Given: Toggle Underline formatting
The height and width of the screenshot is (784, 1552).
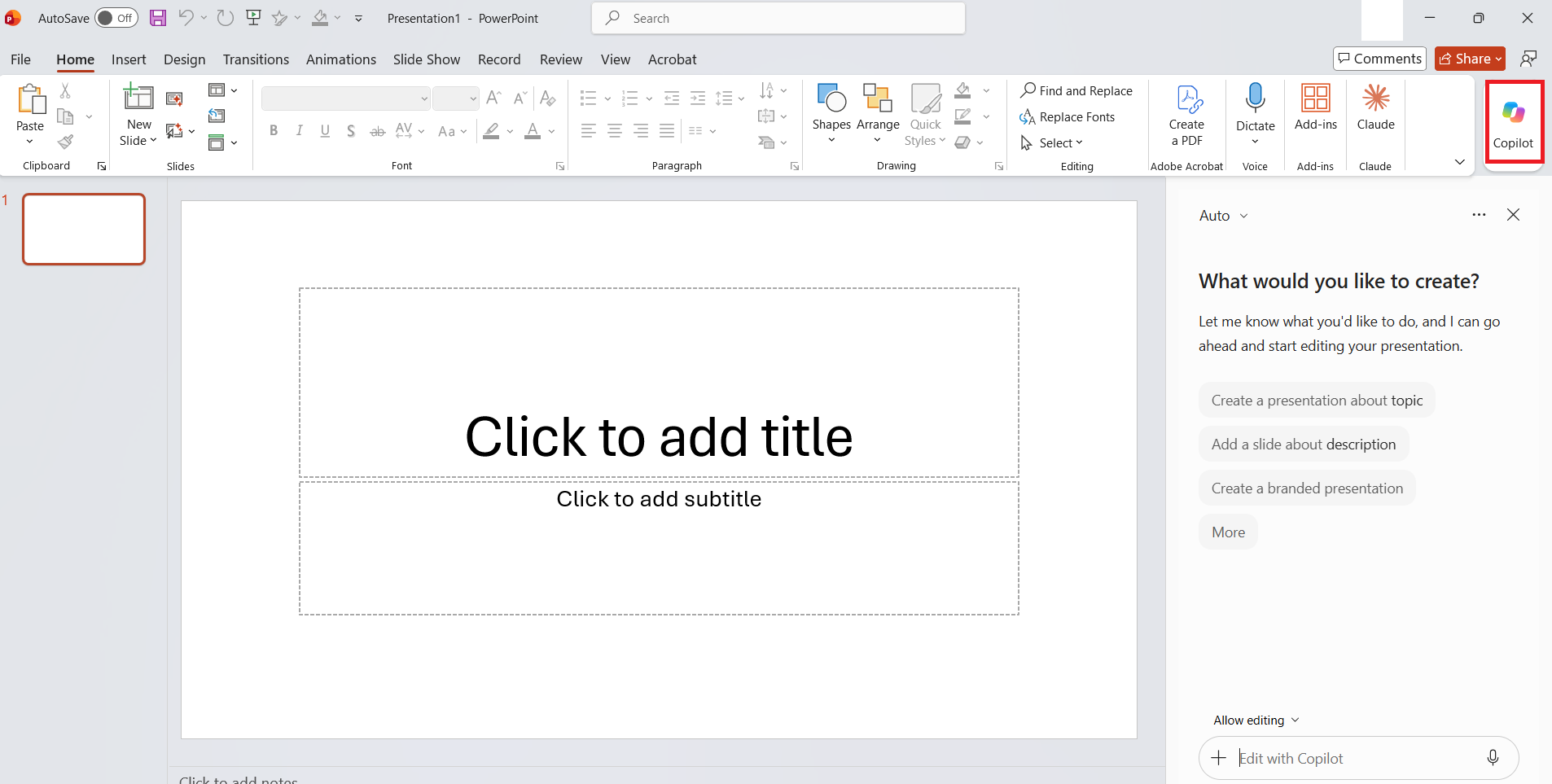Looking at the screenshot, I should [325, 130].
